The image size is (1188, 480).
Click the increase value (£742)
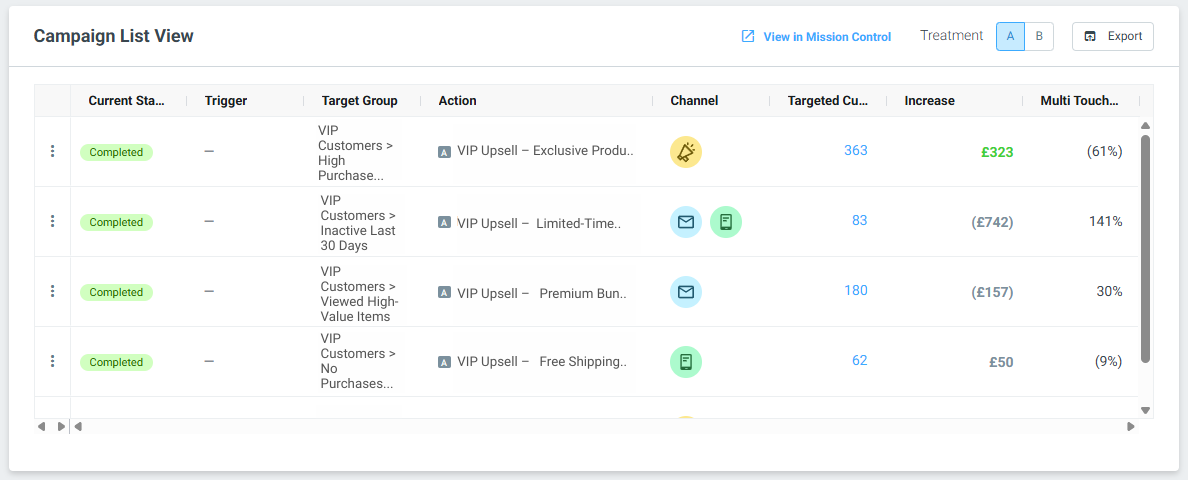point(993,222)
